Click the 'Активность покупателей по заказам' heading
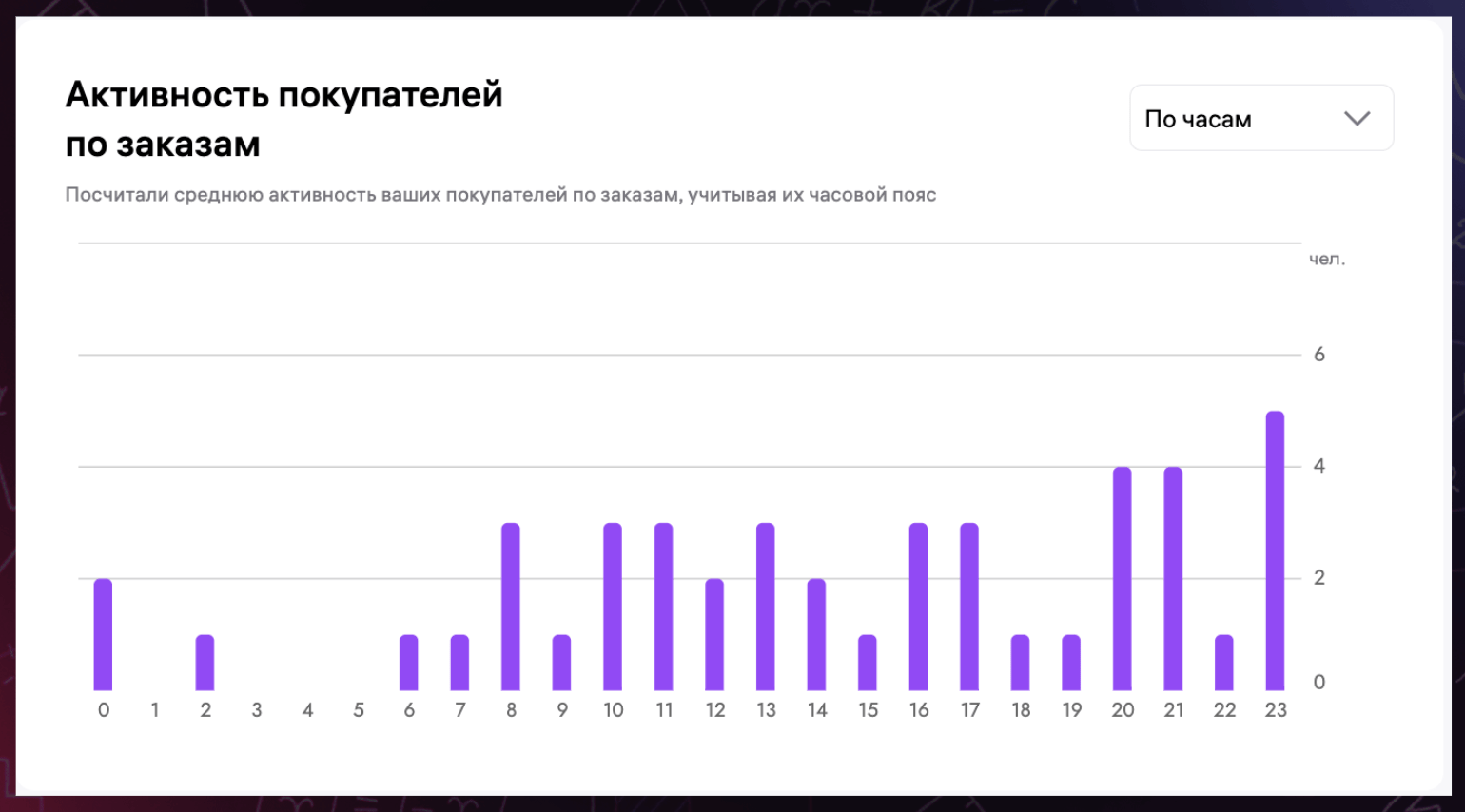 click(x=283, y=120)
